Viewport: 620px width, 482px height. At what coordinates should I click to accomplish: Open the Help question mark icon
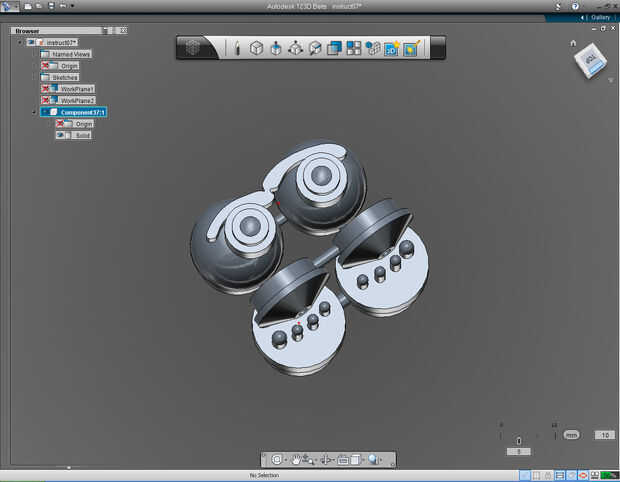pyautogui.click(x=575, y=6)
